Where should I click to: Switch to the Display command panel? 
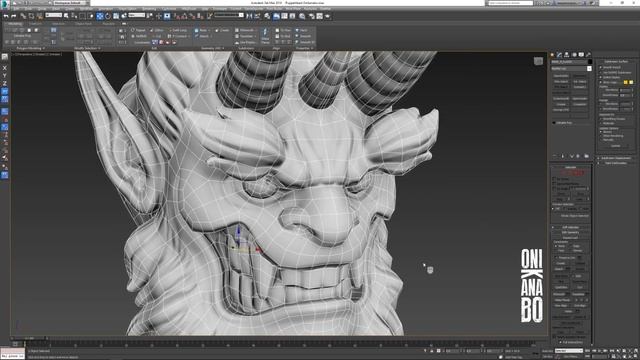[581, 54]
